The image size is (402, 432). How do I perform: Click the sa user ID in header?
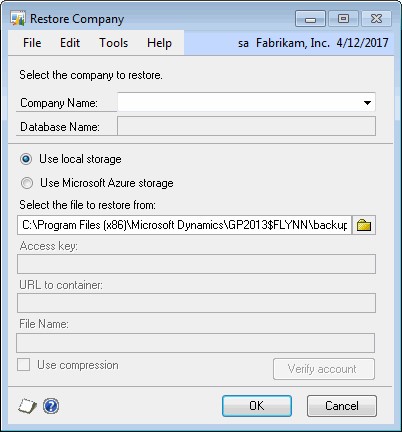243,43
